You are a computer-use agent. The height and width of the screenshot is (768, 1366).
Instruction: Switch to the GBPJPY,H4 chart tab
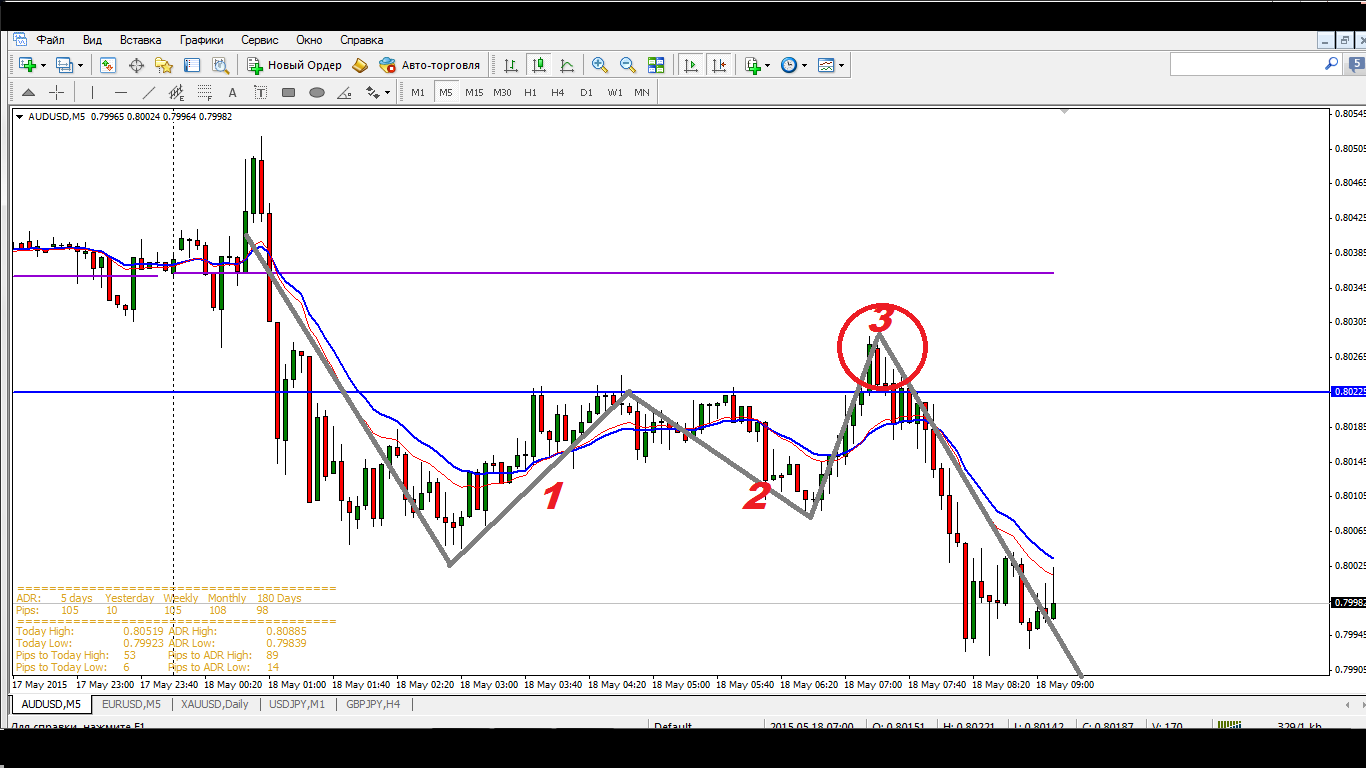point(374,704)
